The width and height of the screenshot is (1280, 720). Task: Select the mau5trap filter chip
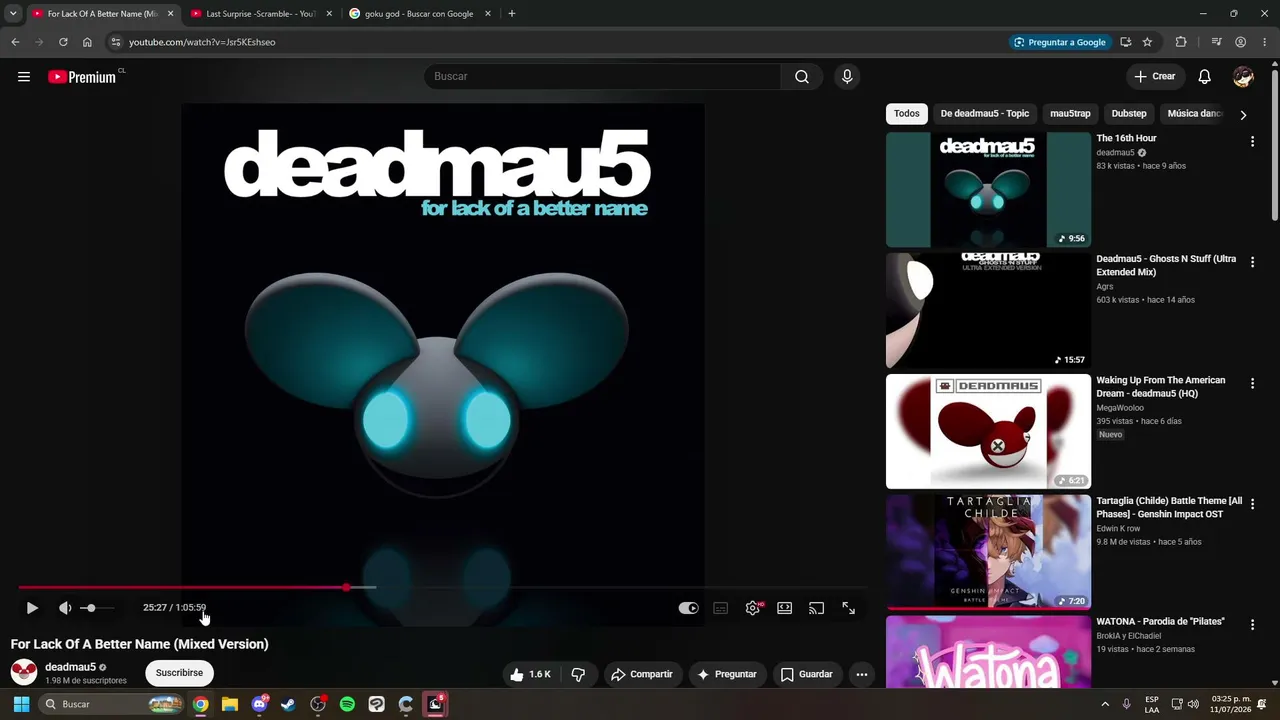tap(1070, 114)
